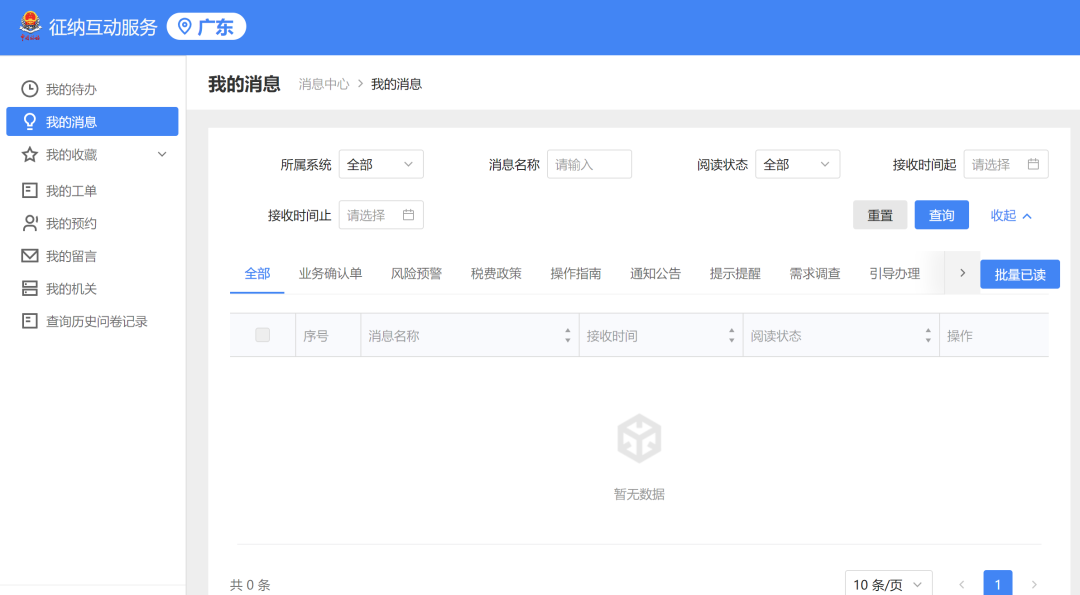Focus the 消息名称 input field

click(x=590, y=164)
